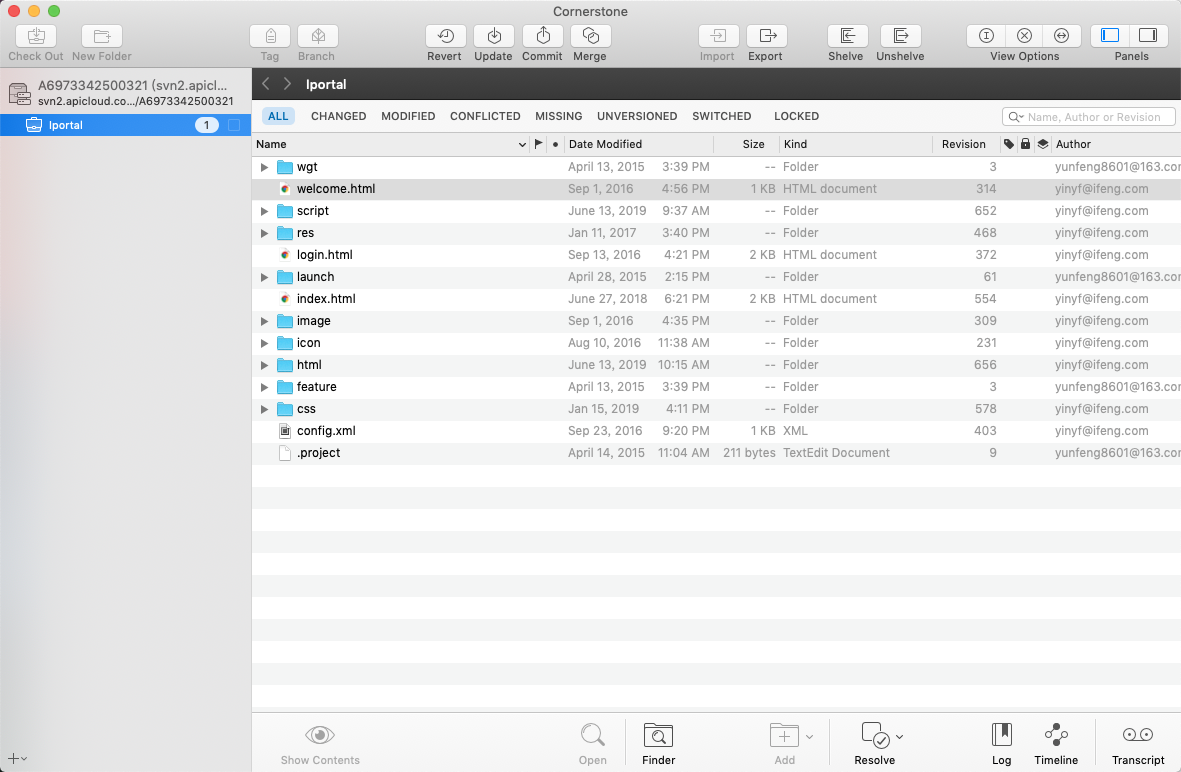Click the Add icon in bottom bar

[x=784, y=735]
